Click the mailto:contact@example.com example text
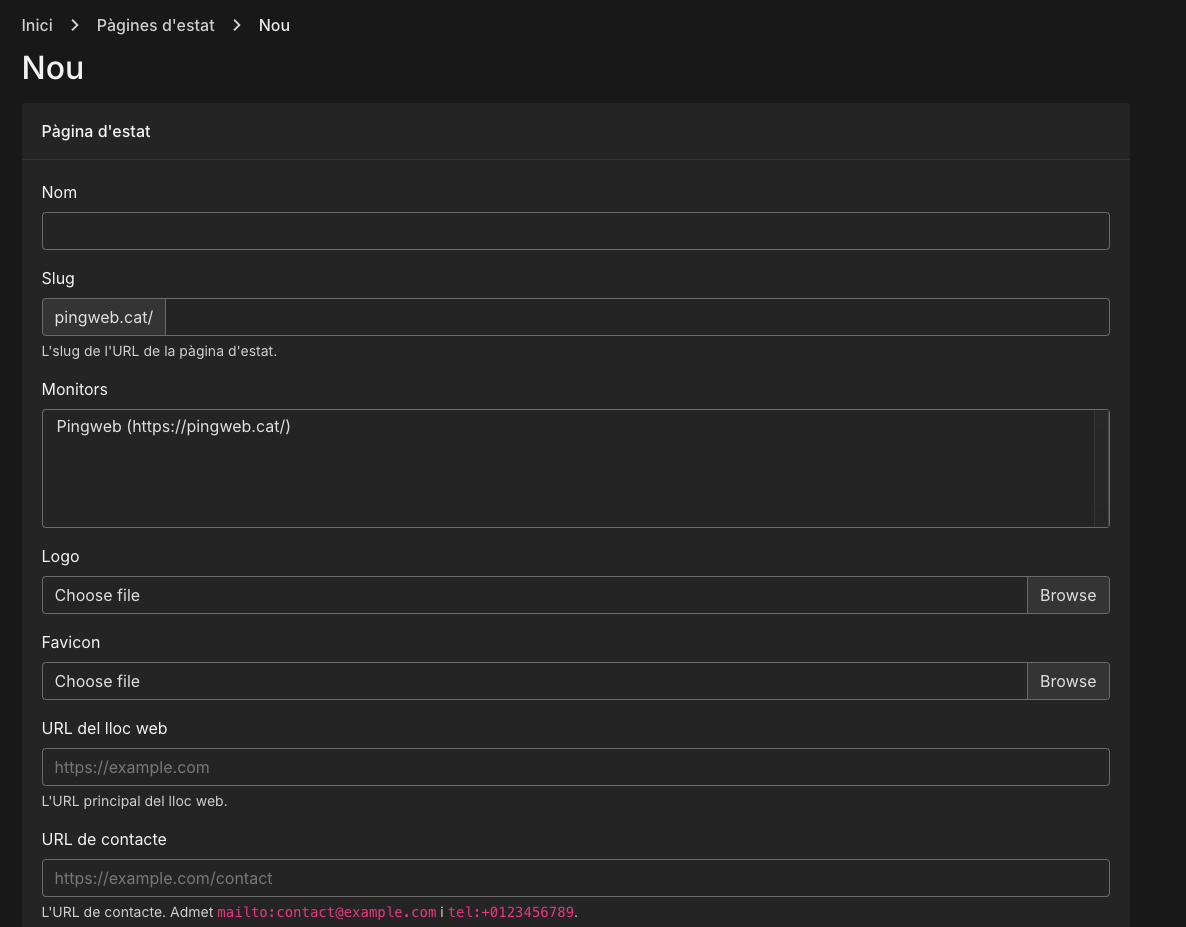The image size is (1186, 927). pos(327,912)
